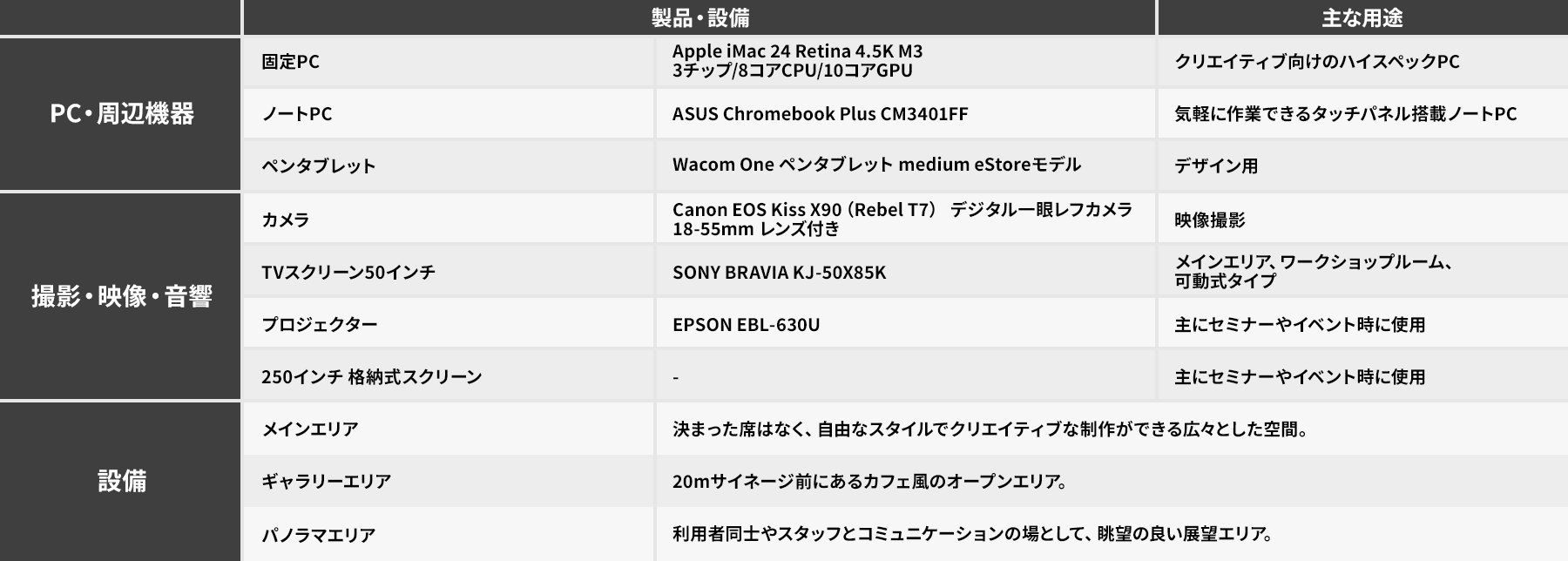The width and height of the screenshot is (1568, 561).
Task: Click the ギャラリーエリア row label
Action: pyautogui.click(x=327, y=482)
